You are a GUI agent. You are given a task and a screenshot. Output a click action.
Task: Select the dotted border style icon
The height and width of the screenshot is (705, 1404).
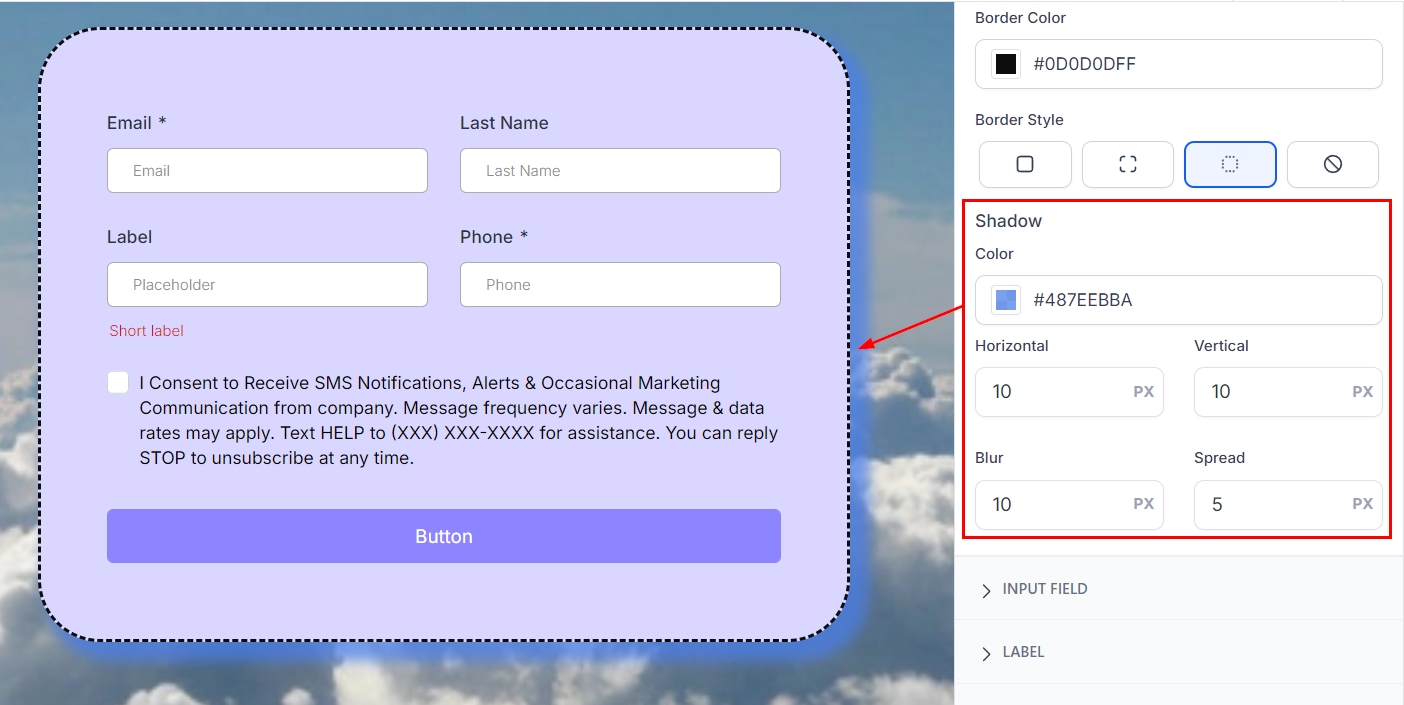(1230, 164)
